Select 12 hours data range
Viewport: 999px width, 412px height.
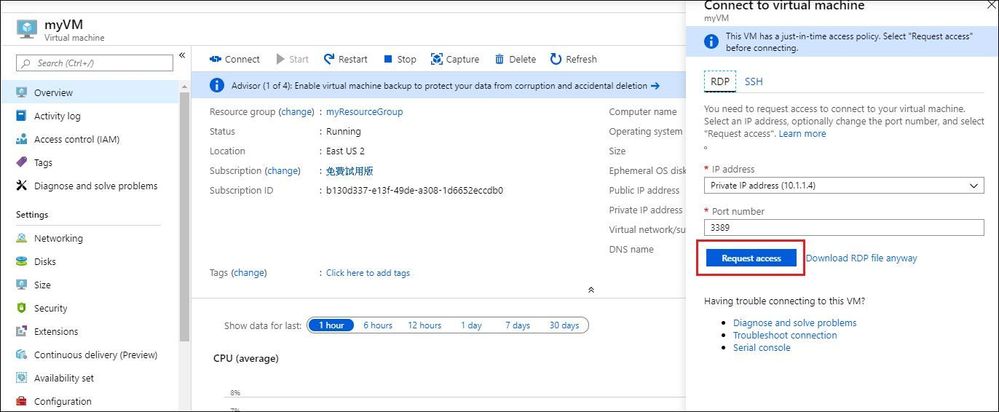[x=424, y=325]
